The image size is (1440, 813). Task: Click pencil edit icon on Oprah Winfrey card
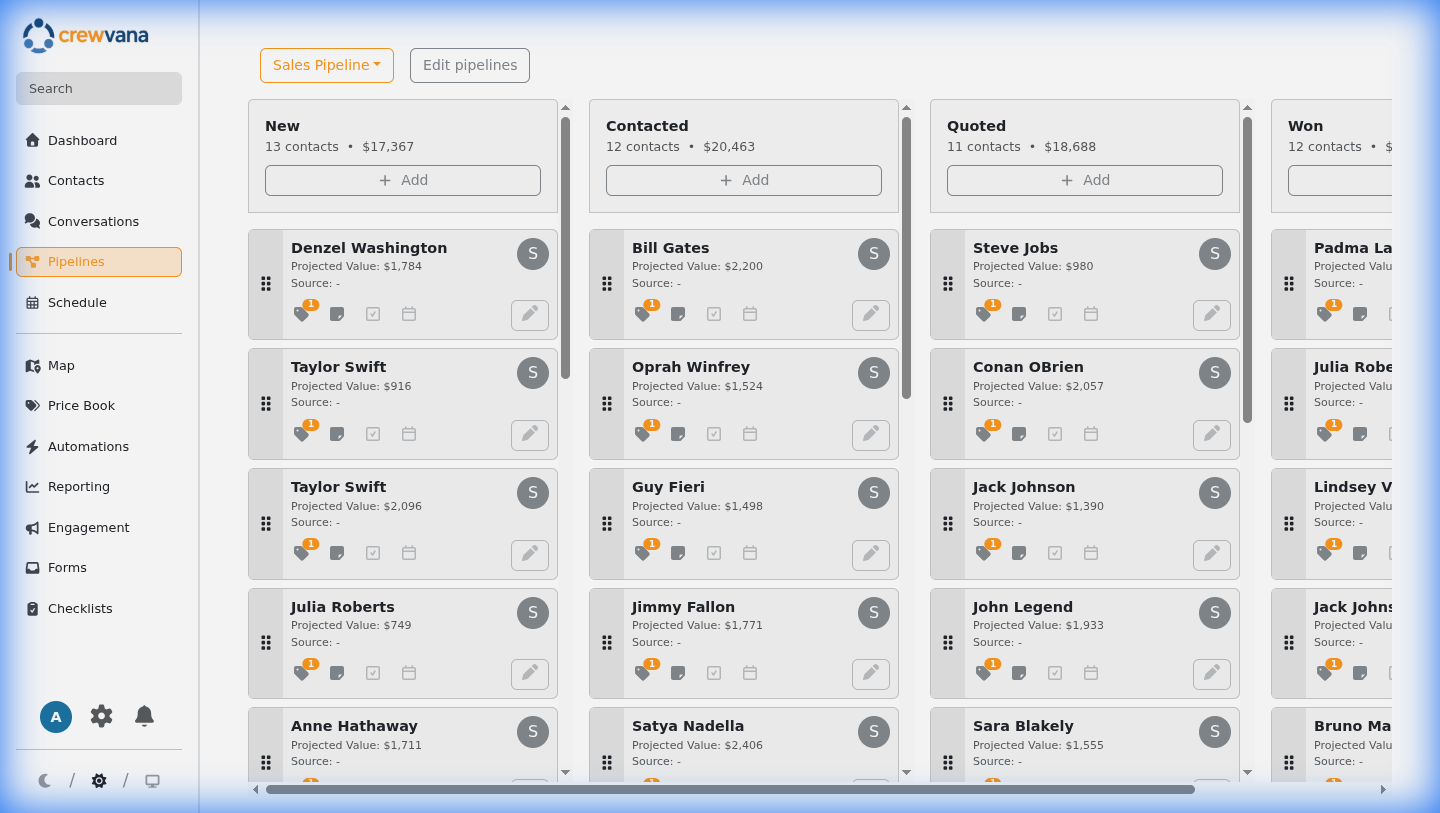[870, 435]
